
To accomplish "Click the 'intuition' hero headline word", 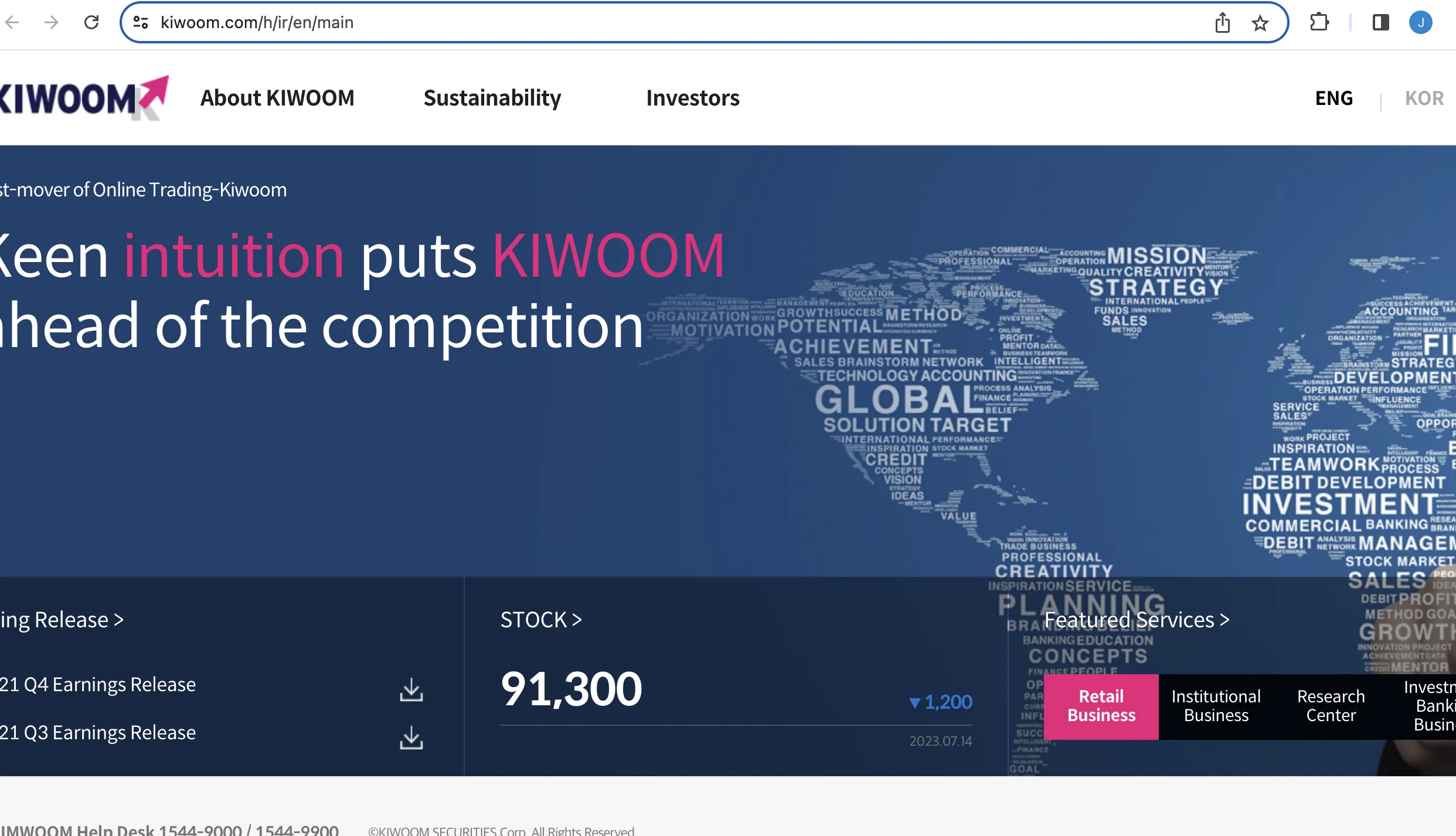I will pos(234,256).
